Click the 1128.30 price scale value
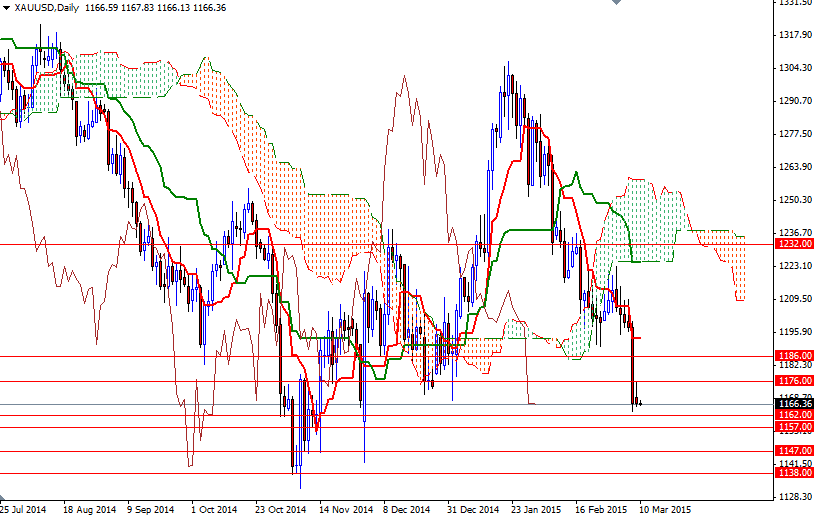Screen dimensions: 814x516 (795, 497)
